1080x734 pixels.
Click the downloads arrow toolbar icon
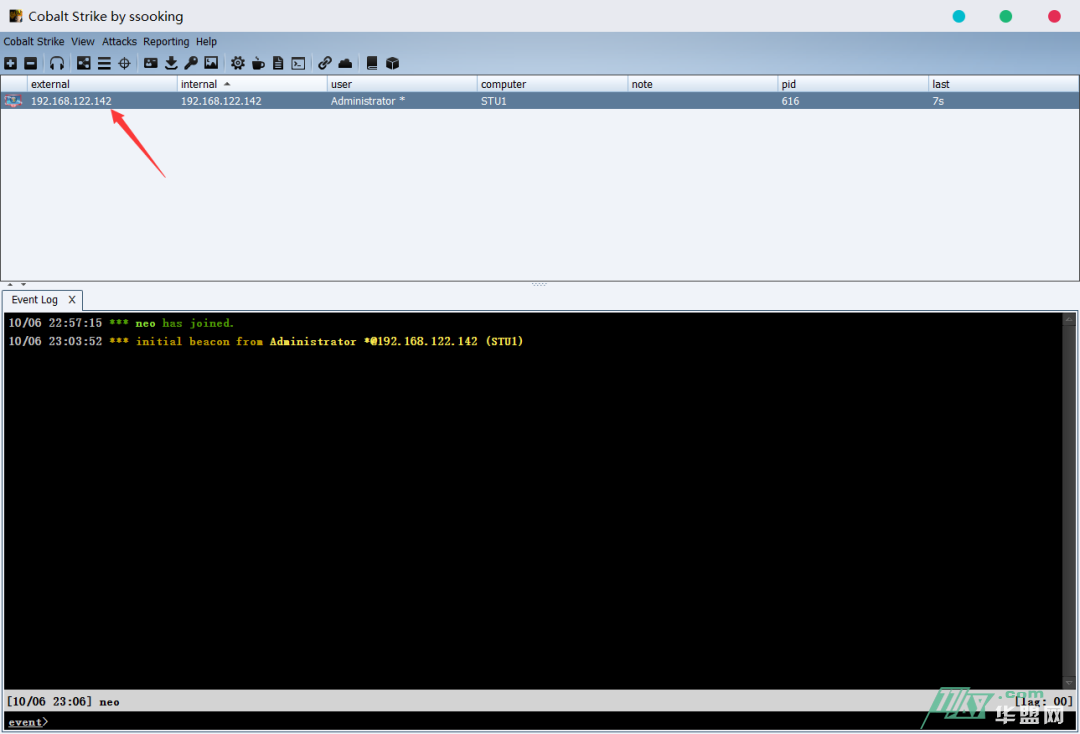(x=171, y=63)
